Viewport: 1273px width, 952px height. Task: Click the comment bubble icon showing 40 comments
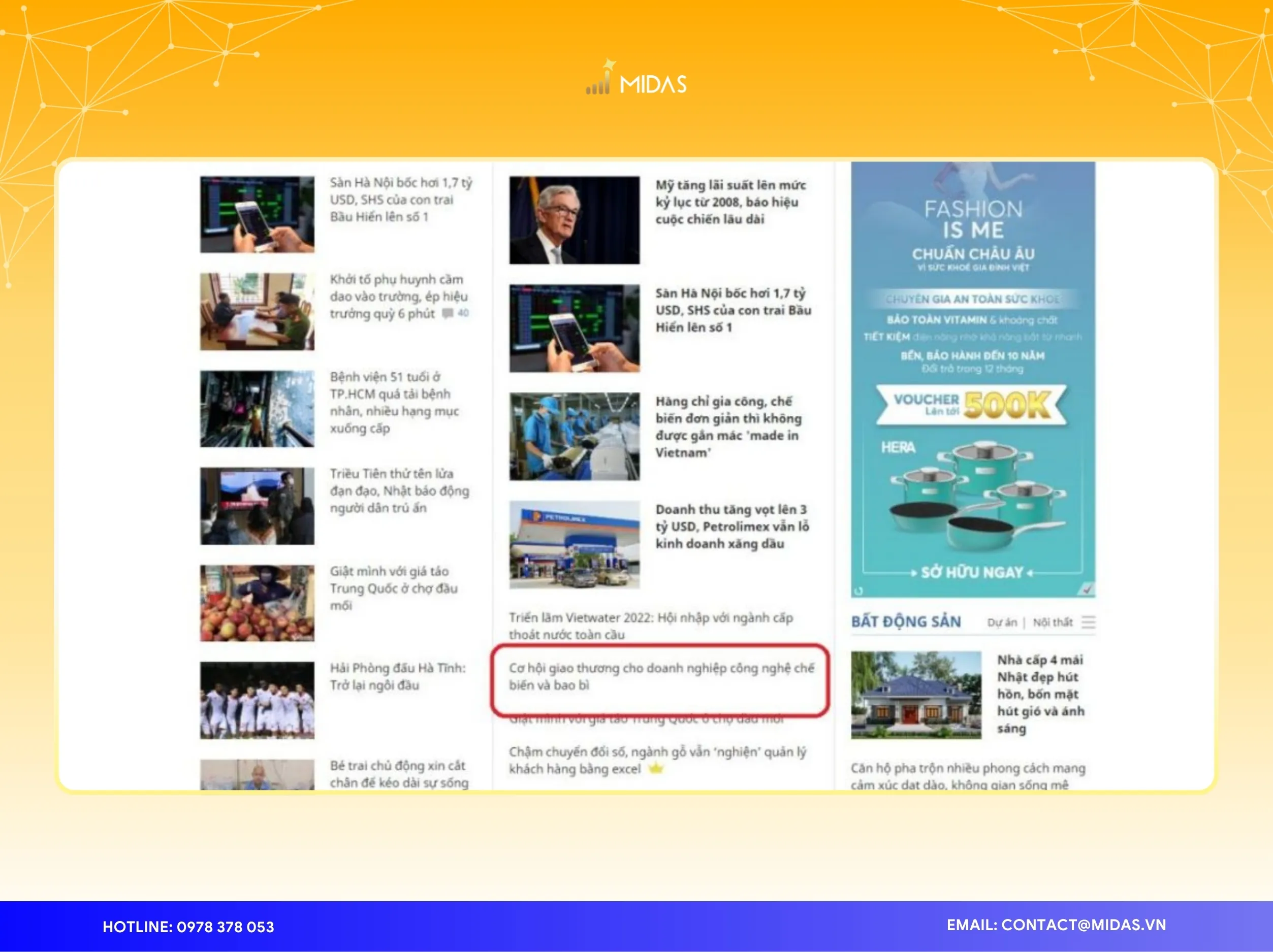[448, 313]
